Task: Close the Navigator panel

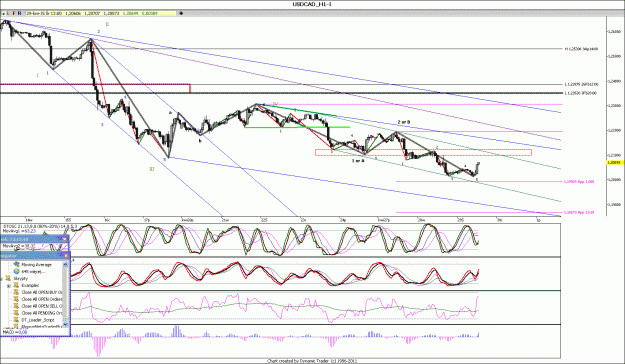Action: point(66,256)
